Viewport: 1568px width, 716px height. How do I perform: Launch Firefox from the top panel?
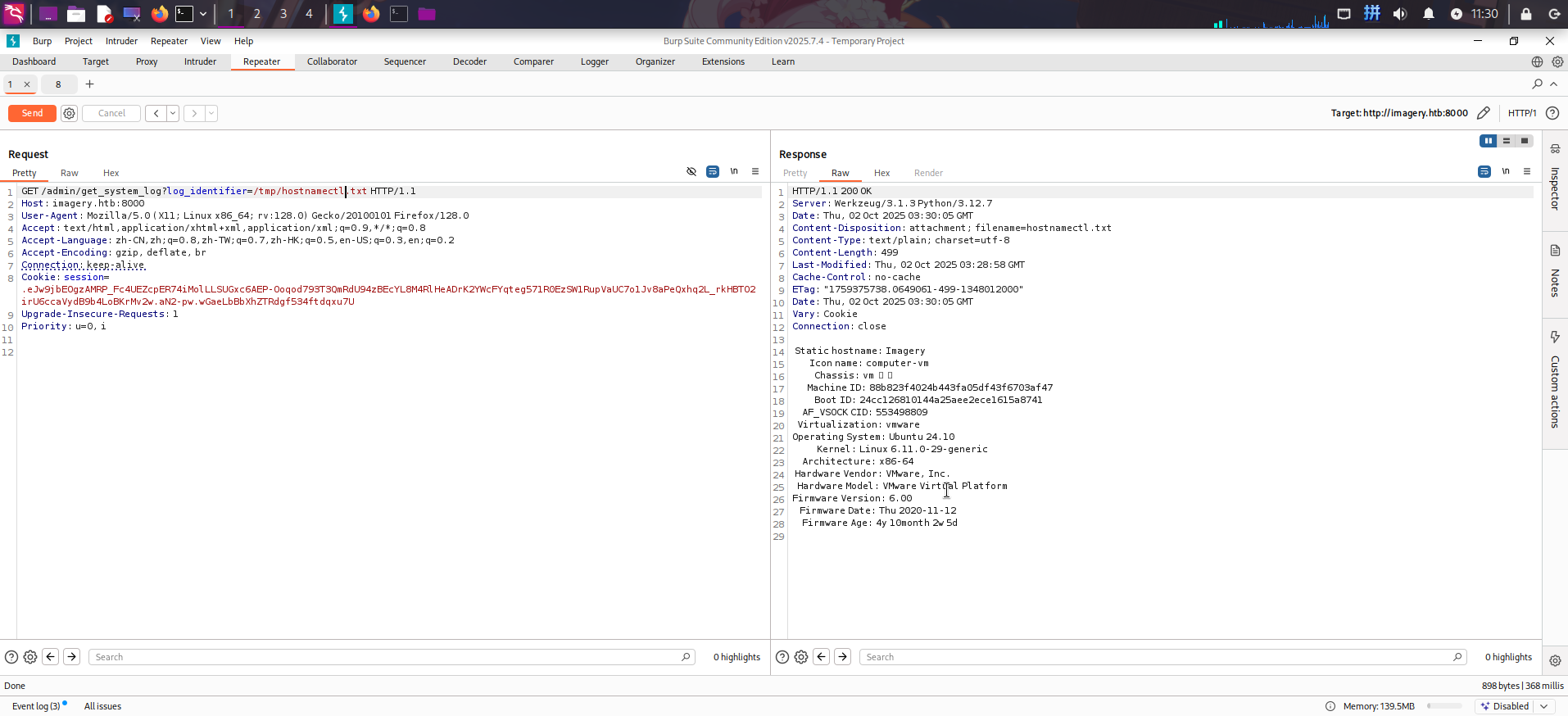click(x=160, y=14)
